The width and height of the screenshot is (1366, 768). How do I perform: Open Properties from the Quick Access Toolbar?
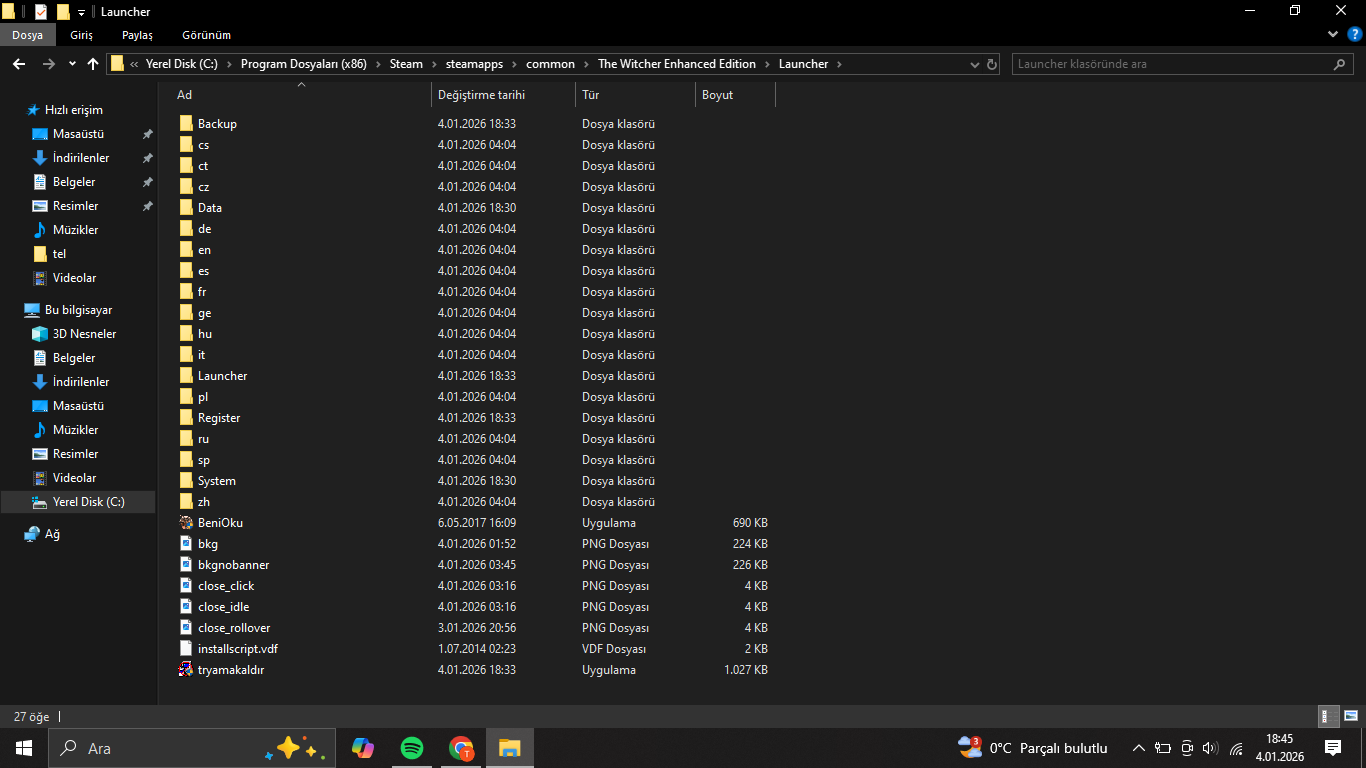coord(41,12)
